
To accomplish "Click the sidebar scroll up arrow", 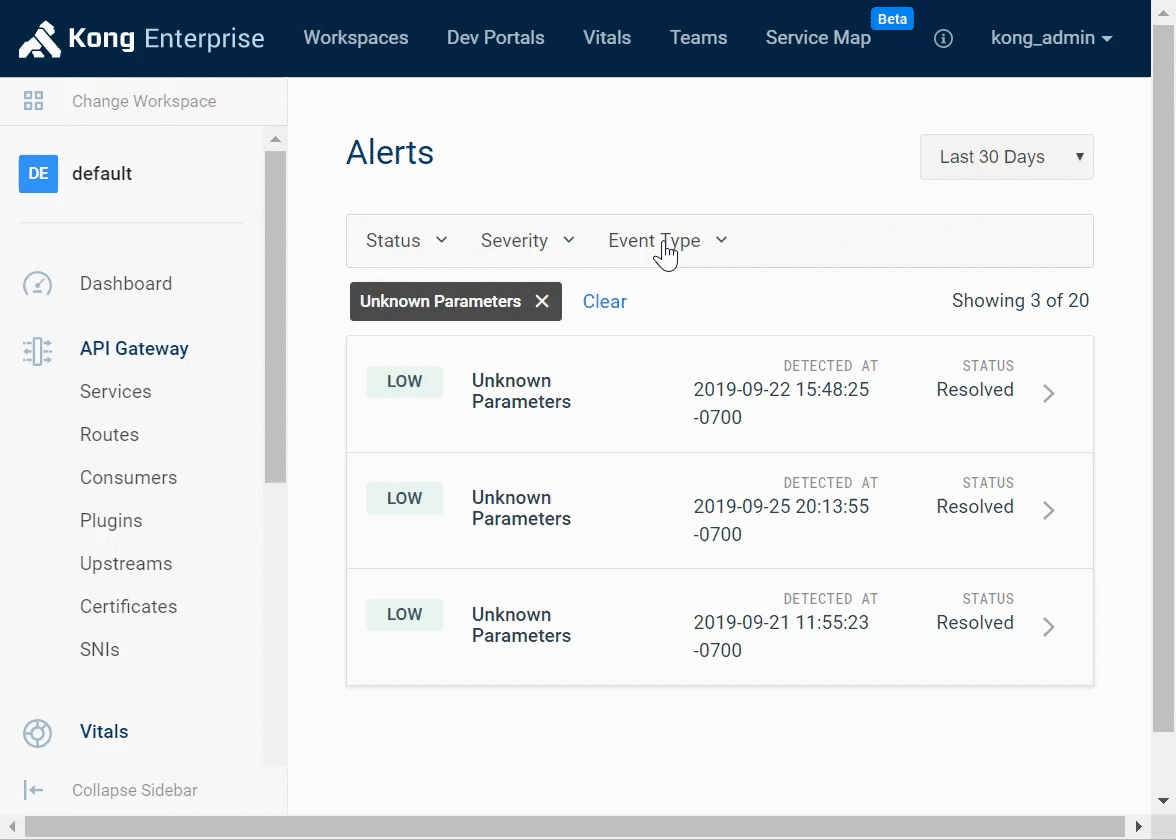I will 275,139.
